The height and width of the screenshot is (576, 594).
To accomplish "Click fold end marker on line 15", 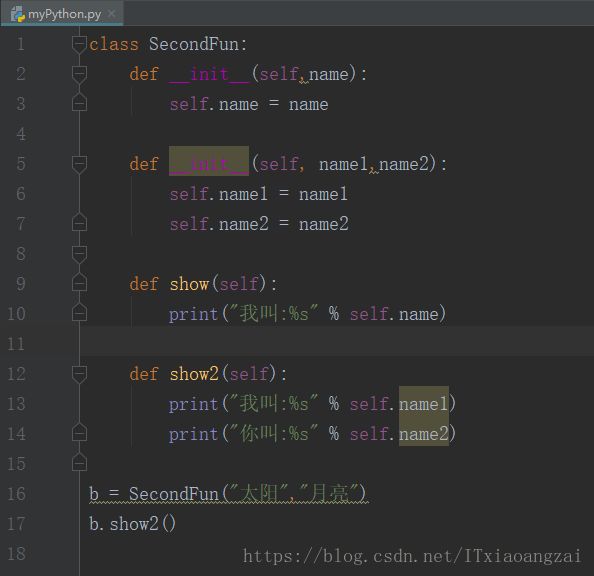I will point(80,462).
